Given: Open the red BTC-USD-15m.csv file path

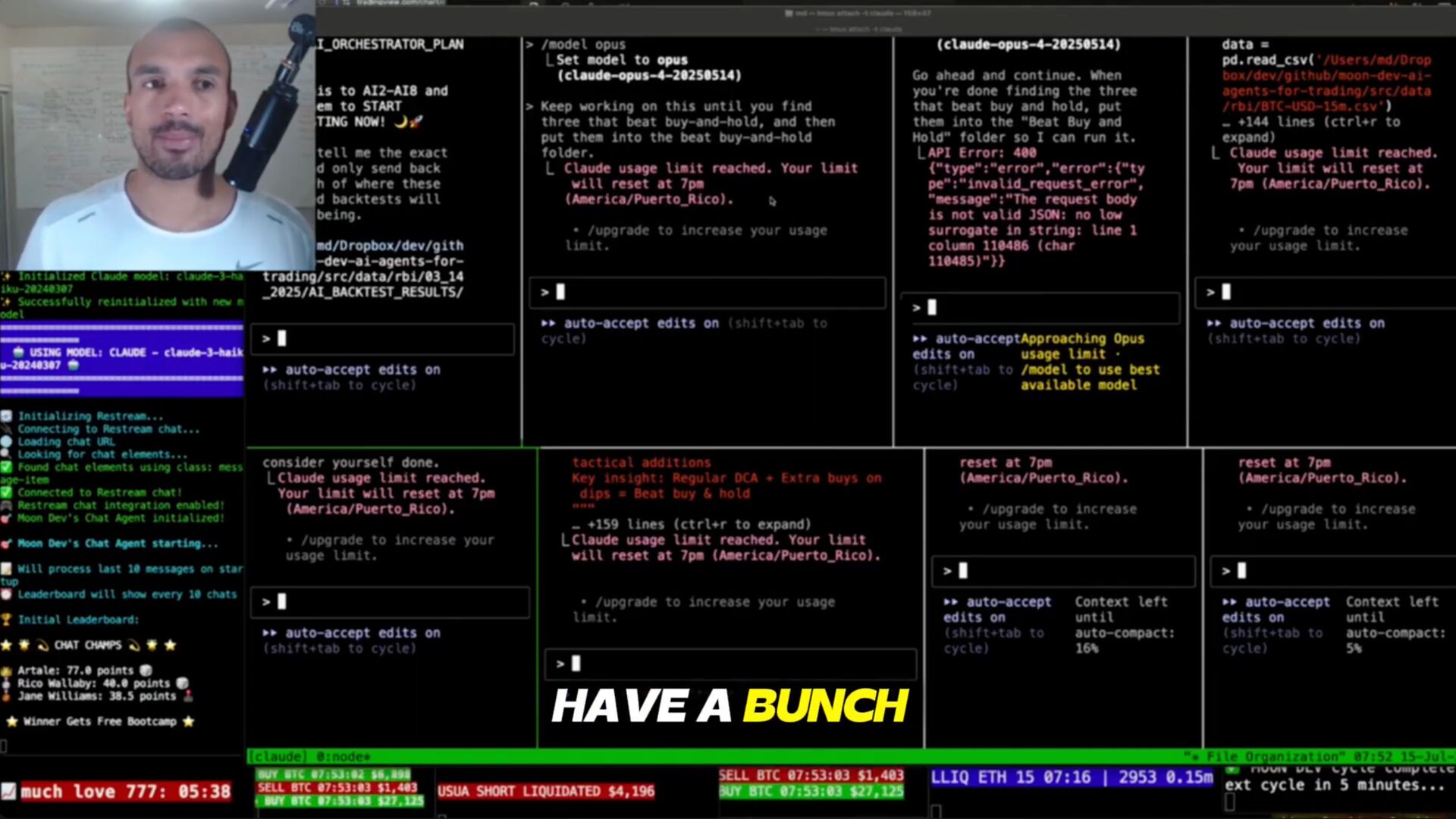Looking at the screenshot, I should [1326, 83].
